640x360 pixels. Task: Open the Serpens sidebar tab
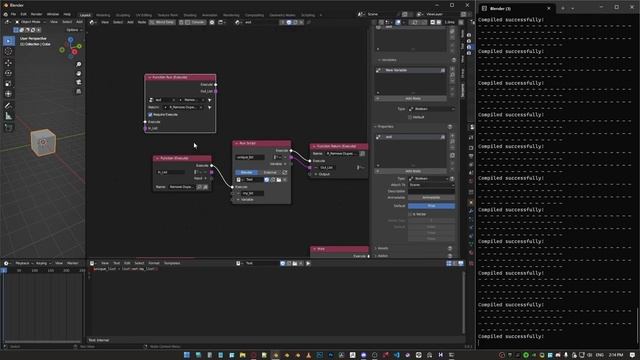pyautogui.click(x=462, y=90)
